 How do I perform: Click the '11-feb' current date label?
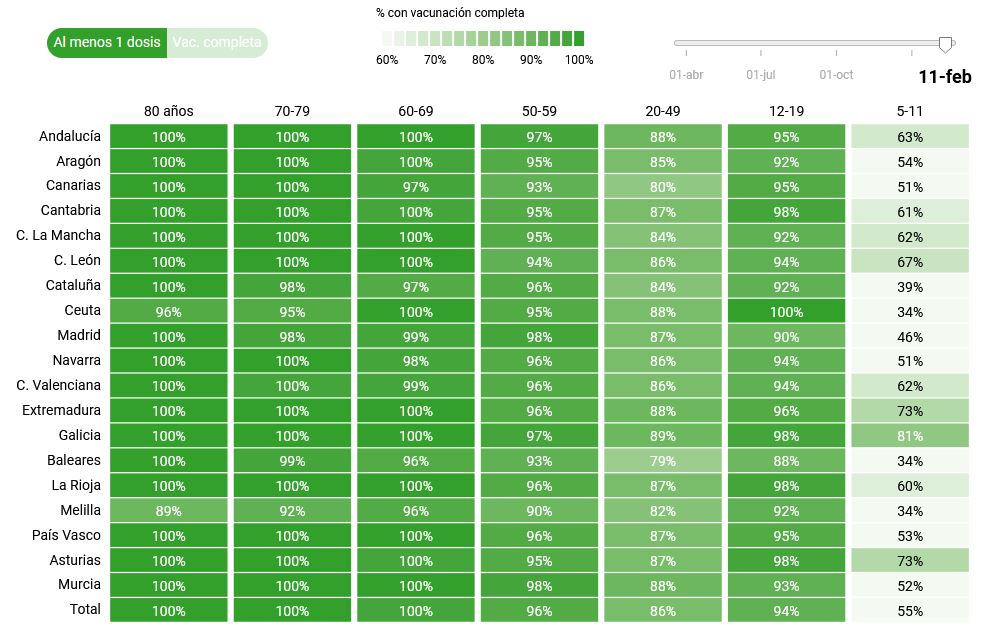click(944, 77)
